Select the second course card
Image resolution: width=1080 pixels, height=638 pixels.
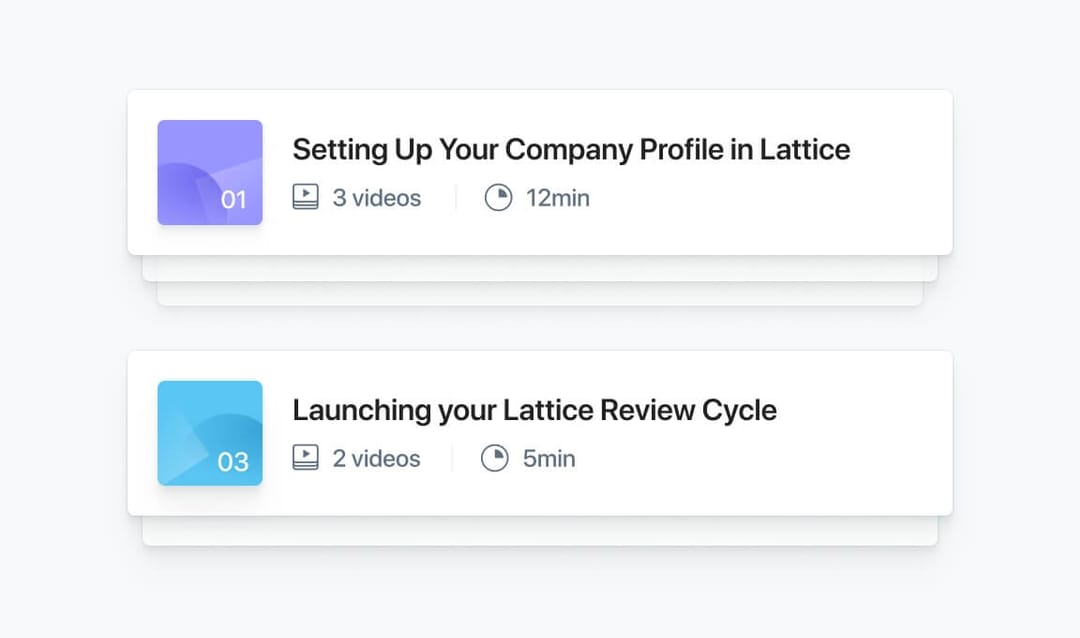540,432
